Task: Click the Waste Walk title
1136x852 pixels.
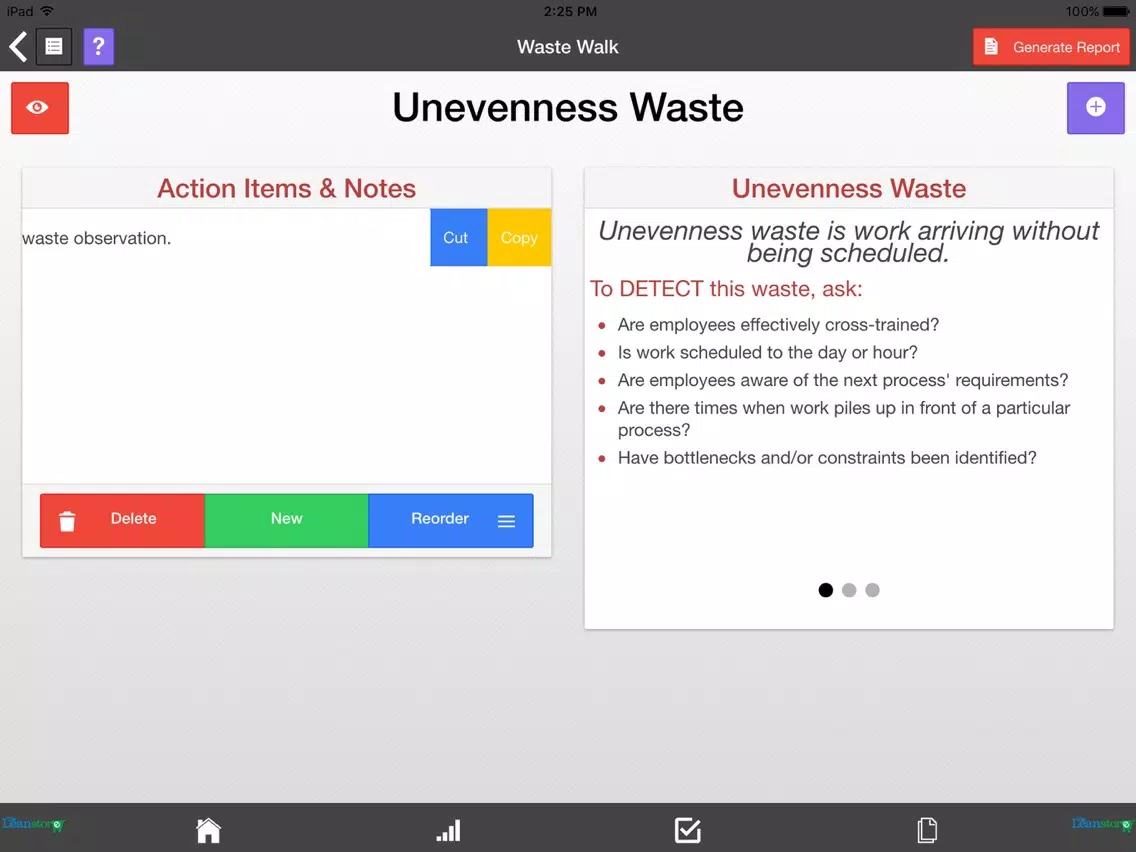Action: click(x=568, y=47)
